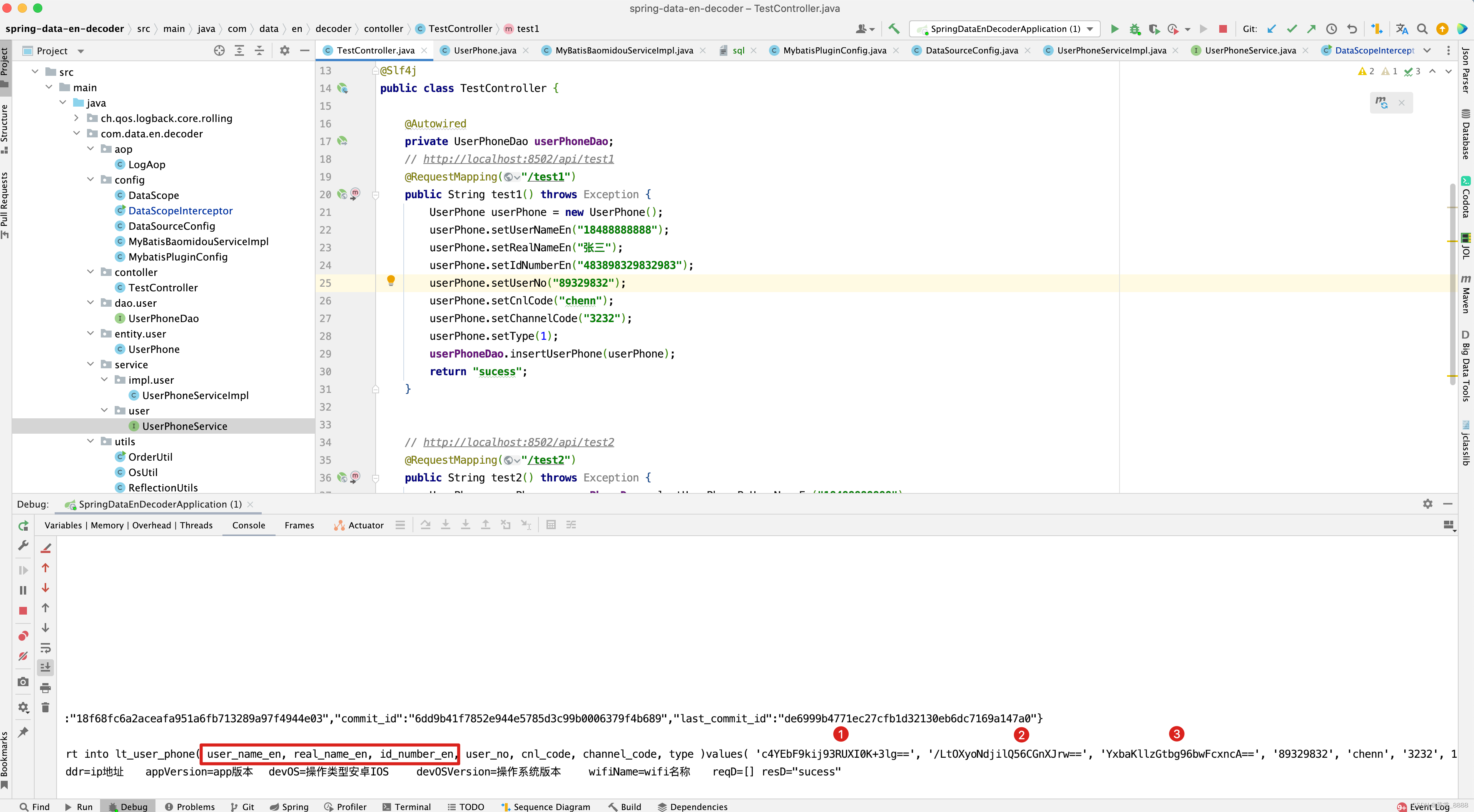The image size is (1474, 812).
Task: Open debug panel settings gear
Action: coord(1428,504)
